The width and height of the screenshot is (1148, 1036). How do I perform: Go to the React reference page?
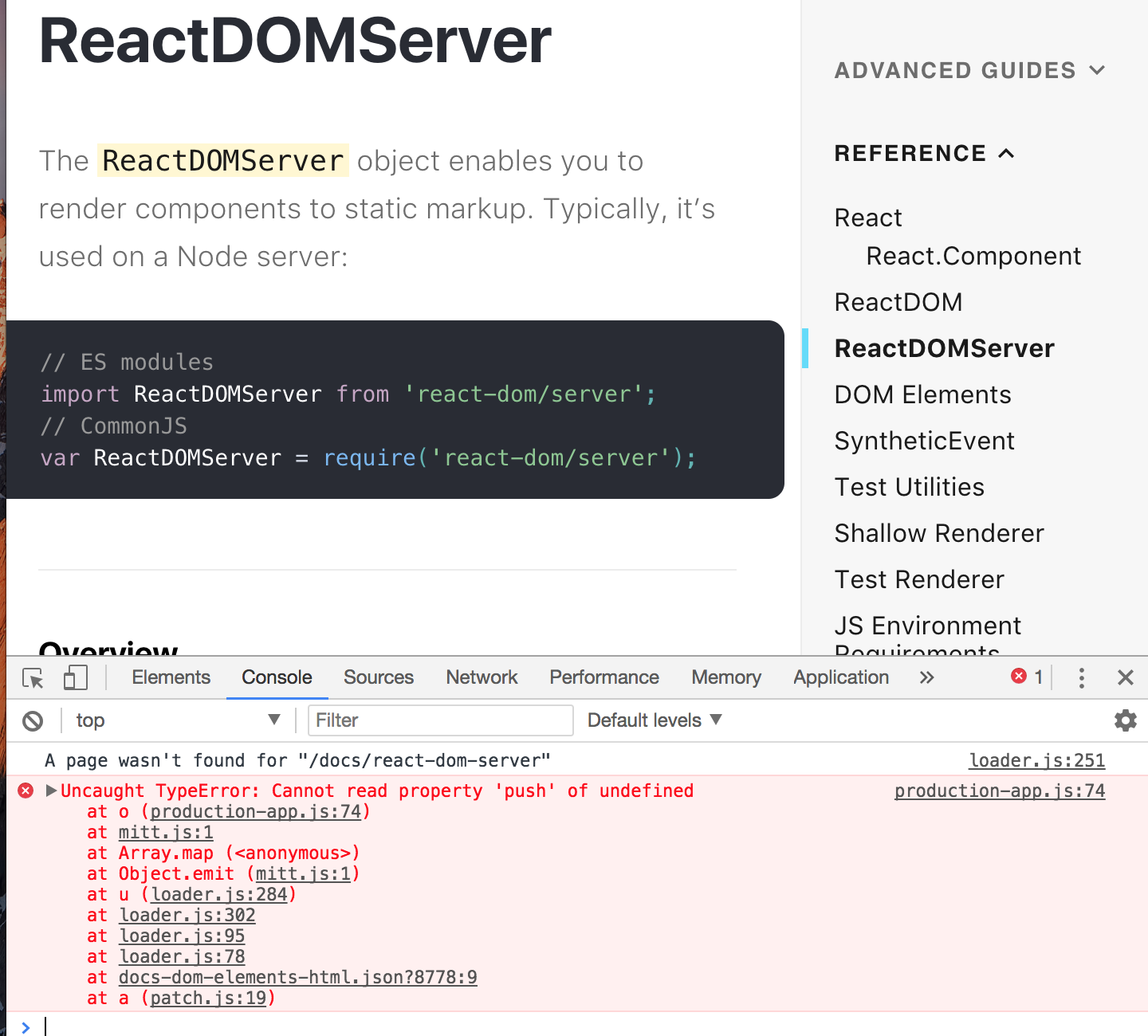pyautogui.click(x=868, y=218)
